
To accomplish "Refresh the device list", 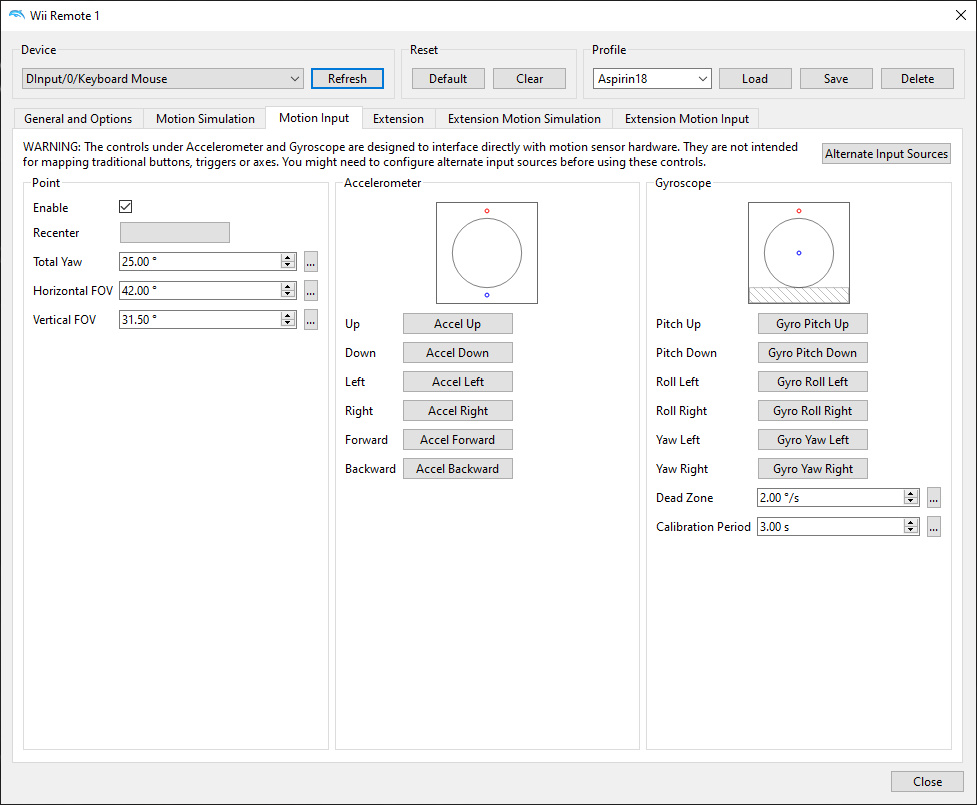I will point(347,79).
